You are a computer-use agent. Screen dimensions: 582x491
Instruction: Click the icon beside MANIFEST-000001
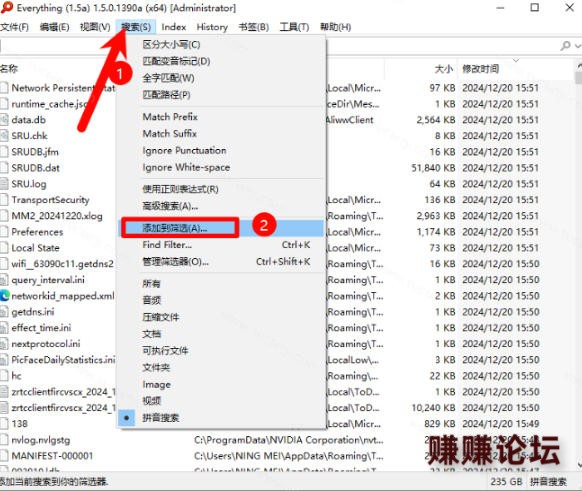[4, 456]
